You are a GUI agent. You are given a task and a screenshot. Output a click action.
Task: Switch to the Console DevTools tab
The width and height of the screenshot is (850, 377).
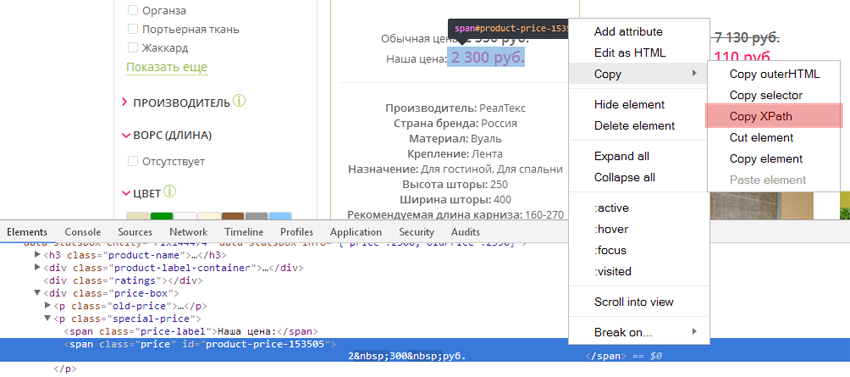pos(83,232)
